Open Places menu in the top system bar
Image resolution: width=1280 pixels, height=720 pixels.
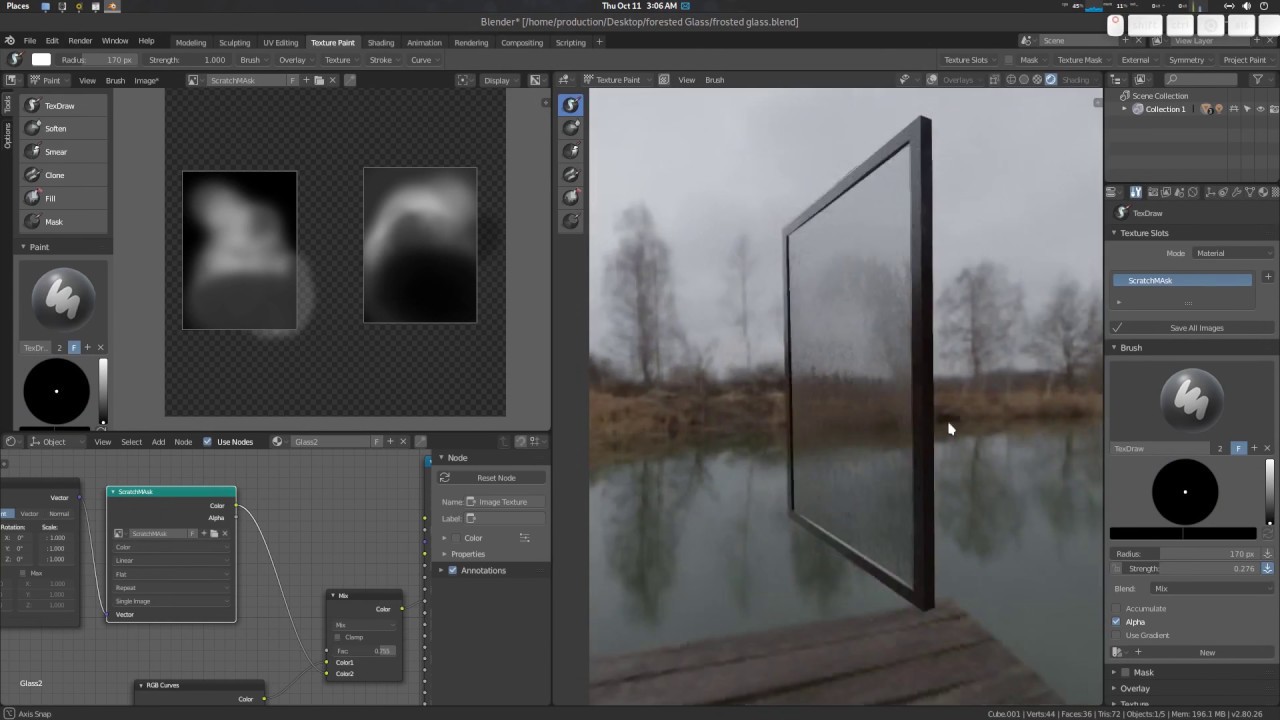[17, 6]
